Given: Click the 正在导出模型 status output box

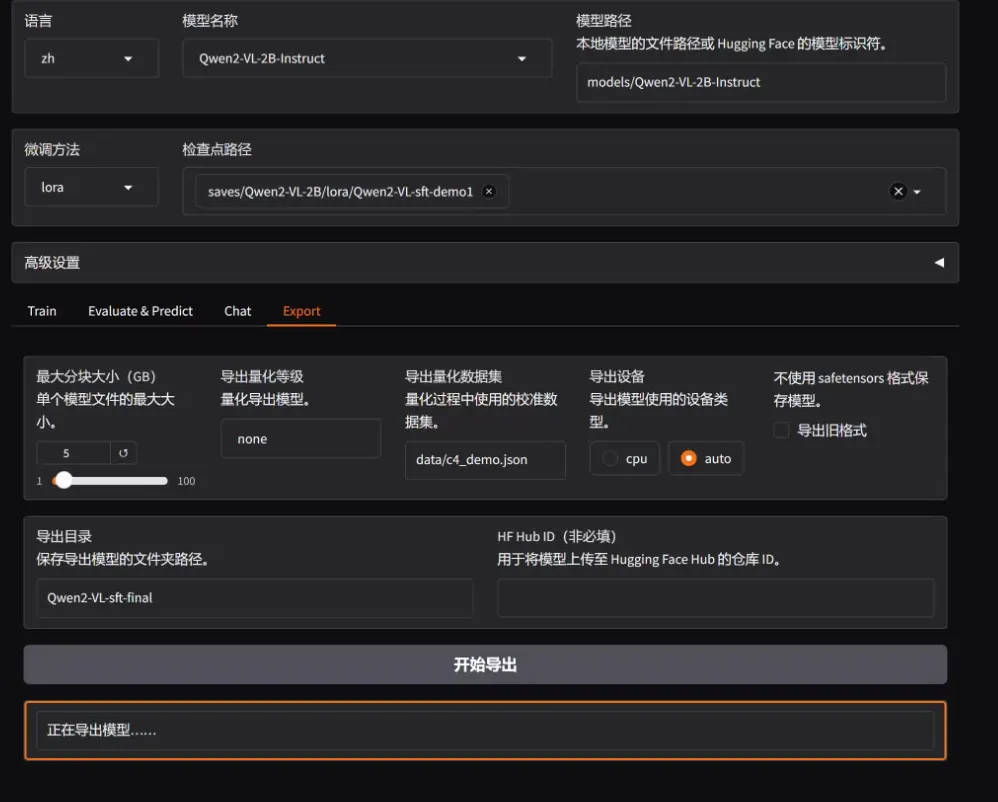Looking at the screenshot, I should [485, 731].
